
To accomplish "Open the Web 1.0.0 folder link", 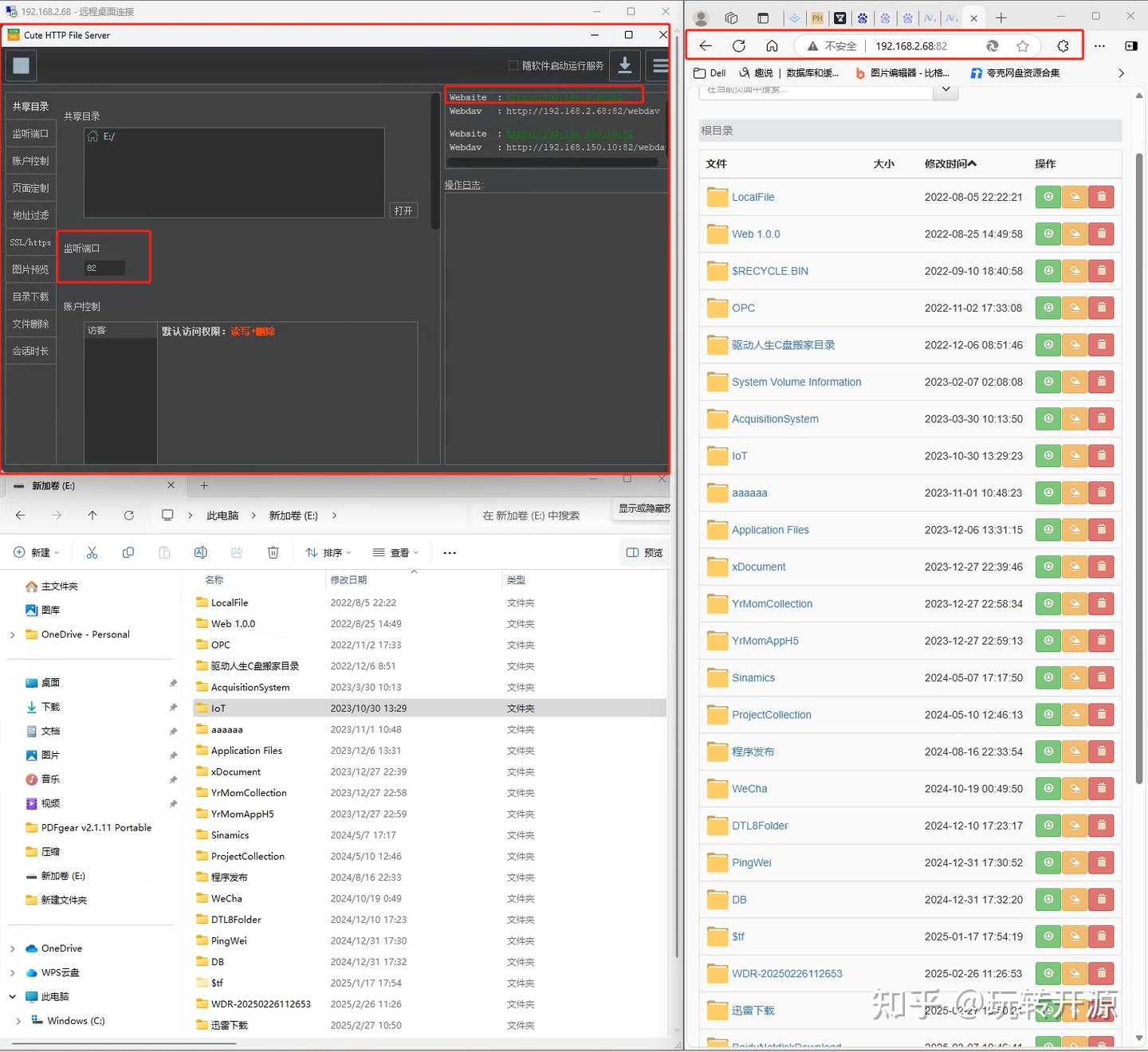I will pyautogui.click(x=755, y=234).
